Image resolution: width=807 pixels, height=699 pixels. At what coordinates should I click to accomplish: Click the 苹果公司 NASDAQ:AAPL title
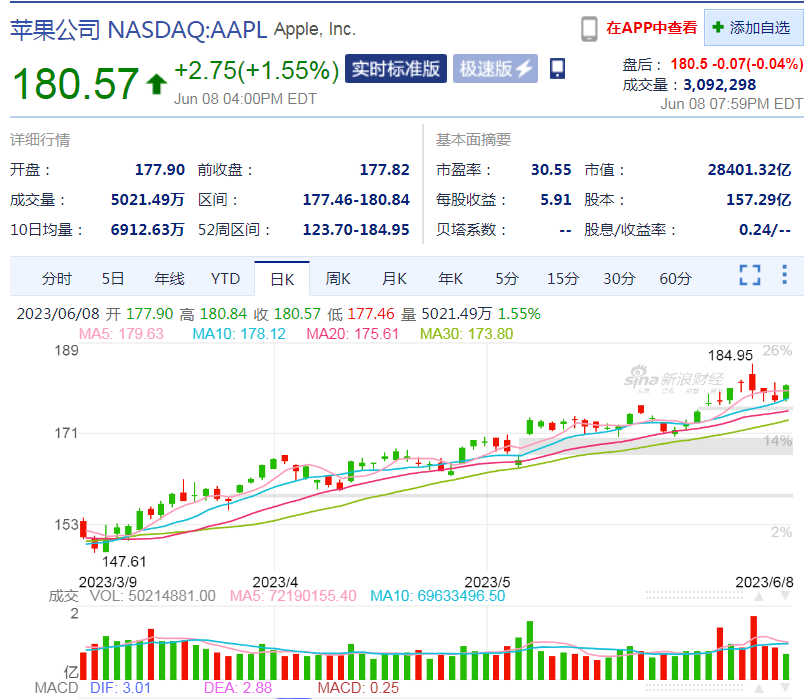pos(138,30)
